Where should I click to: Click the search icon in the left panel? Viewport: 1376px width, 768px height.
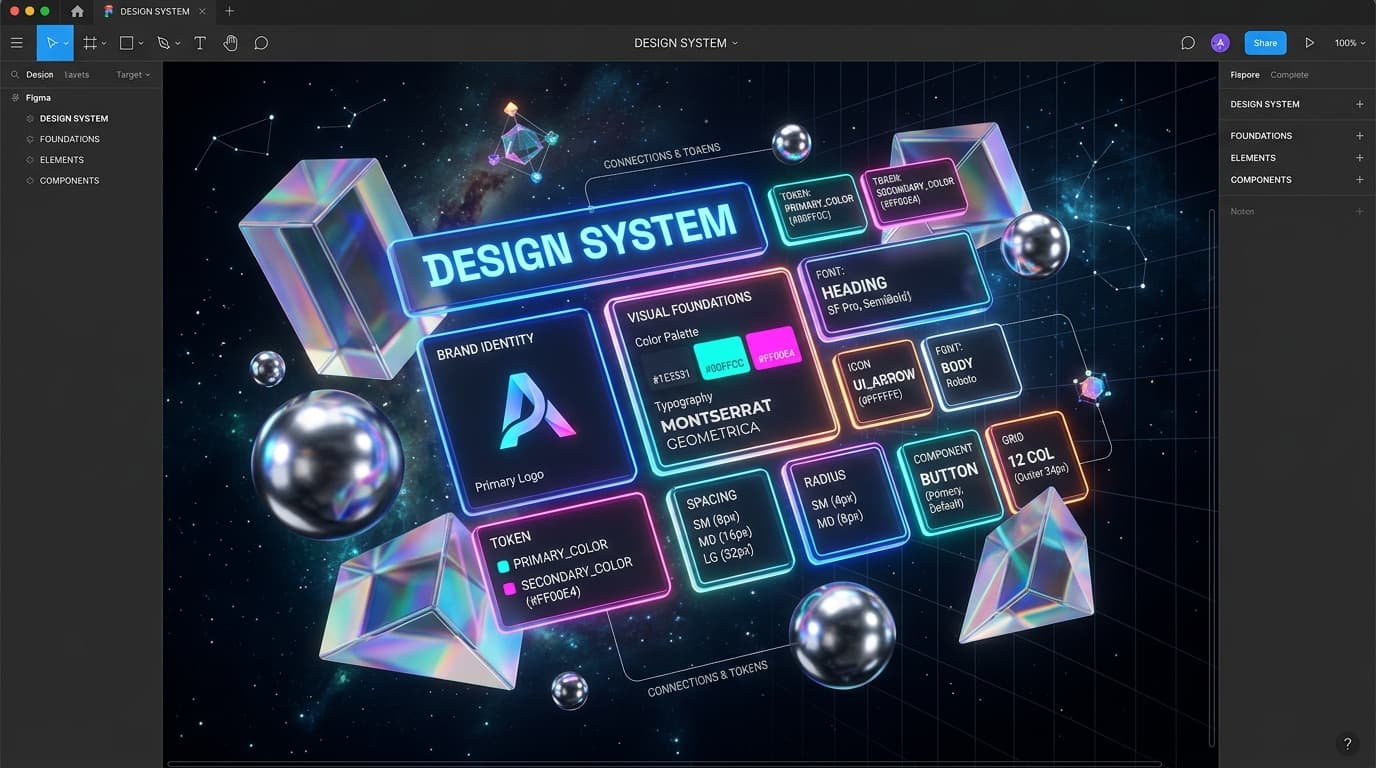point(15,75)
